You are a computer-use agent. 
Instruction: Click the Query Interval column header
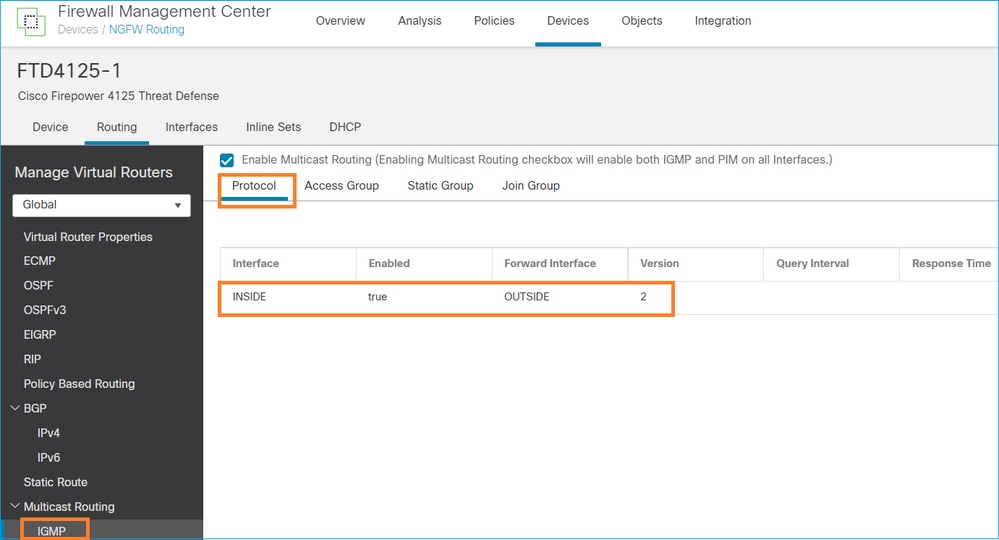pyautogui.click(x=812, y=264)
